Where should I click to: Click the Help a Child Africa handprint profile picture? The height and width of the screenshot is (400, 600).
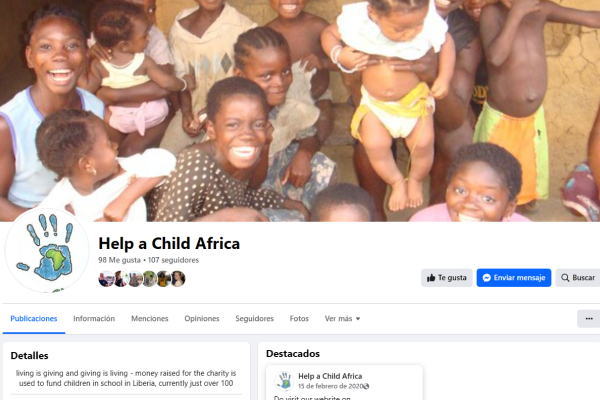coord(47,251)
